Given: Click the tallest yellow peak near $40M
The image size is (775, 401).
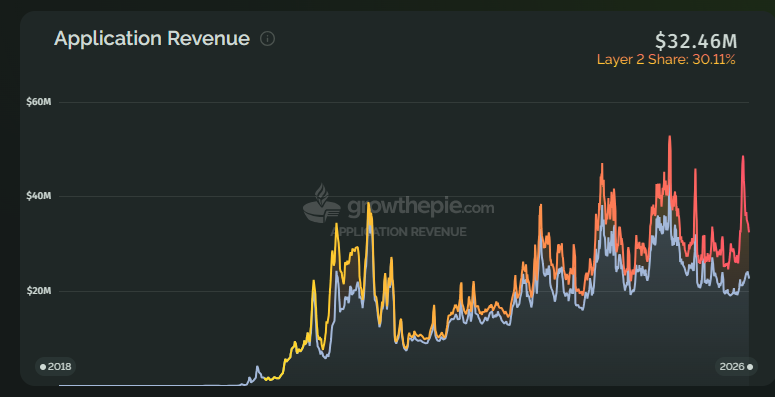Looking at the screenshot, I should point(368,204).
